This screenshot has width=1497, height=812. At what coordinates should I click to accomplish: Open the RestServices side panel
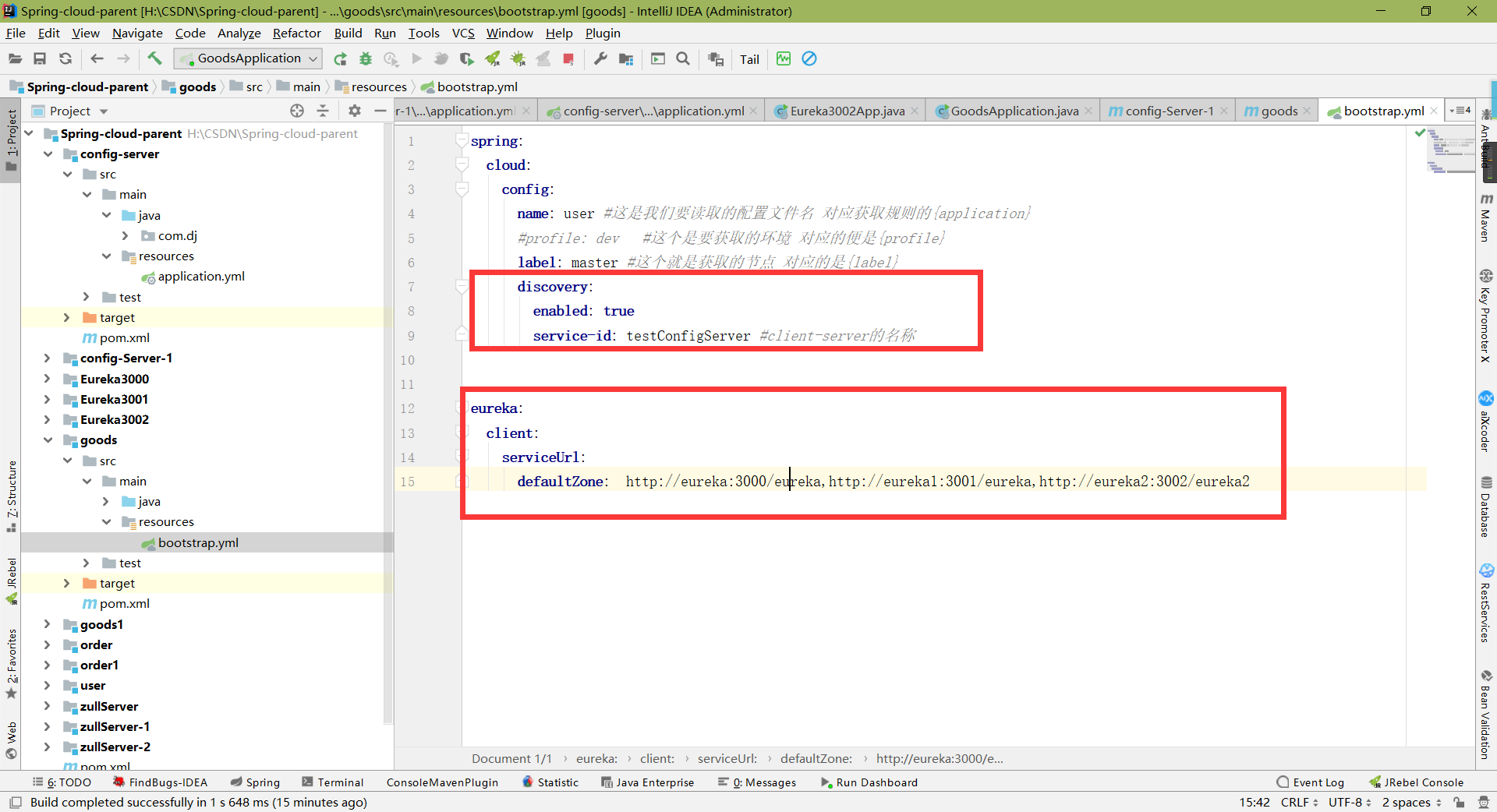coord(1486,603)
